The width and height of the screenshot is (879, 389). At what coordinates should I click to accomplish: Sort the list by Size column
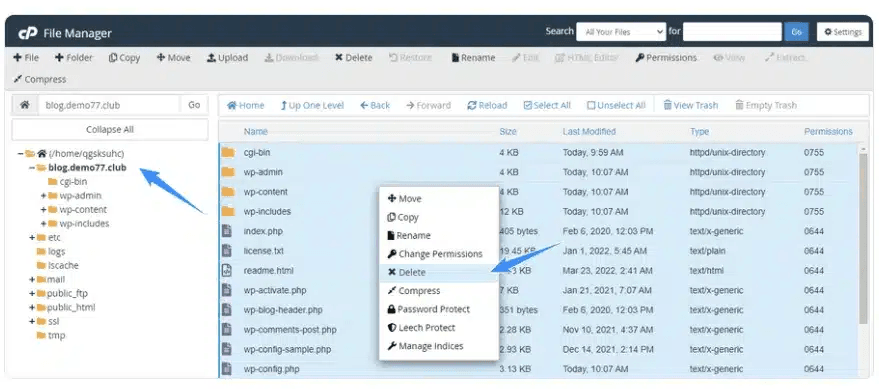[508, 132]
